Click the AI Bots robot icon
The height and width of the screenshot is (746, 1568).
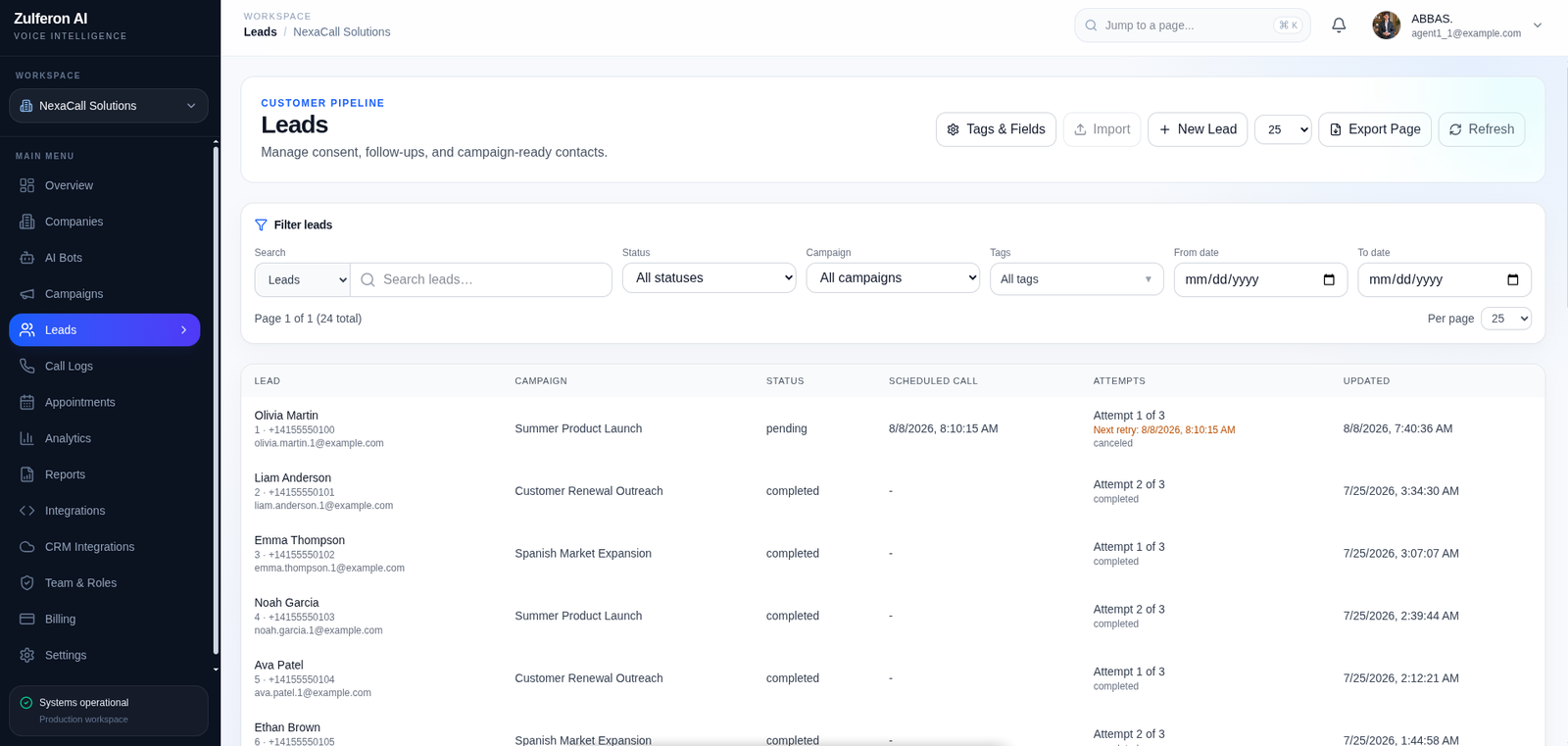27,258
